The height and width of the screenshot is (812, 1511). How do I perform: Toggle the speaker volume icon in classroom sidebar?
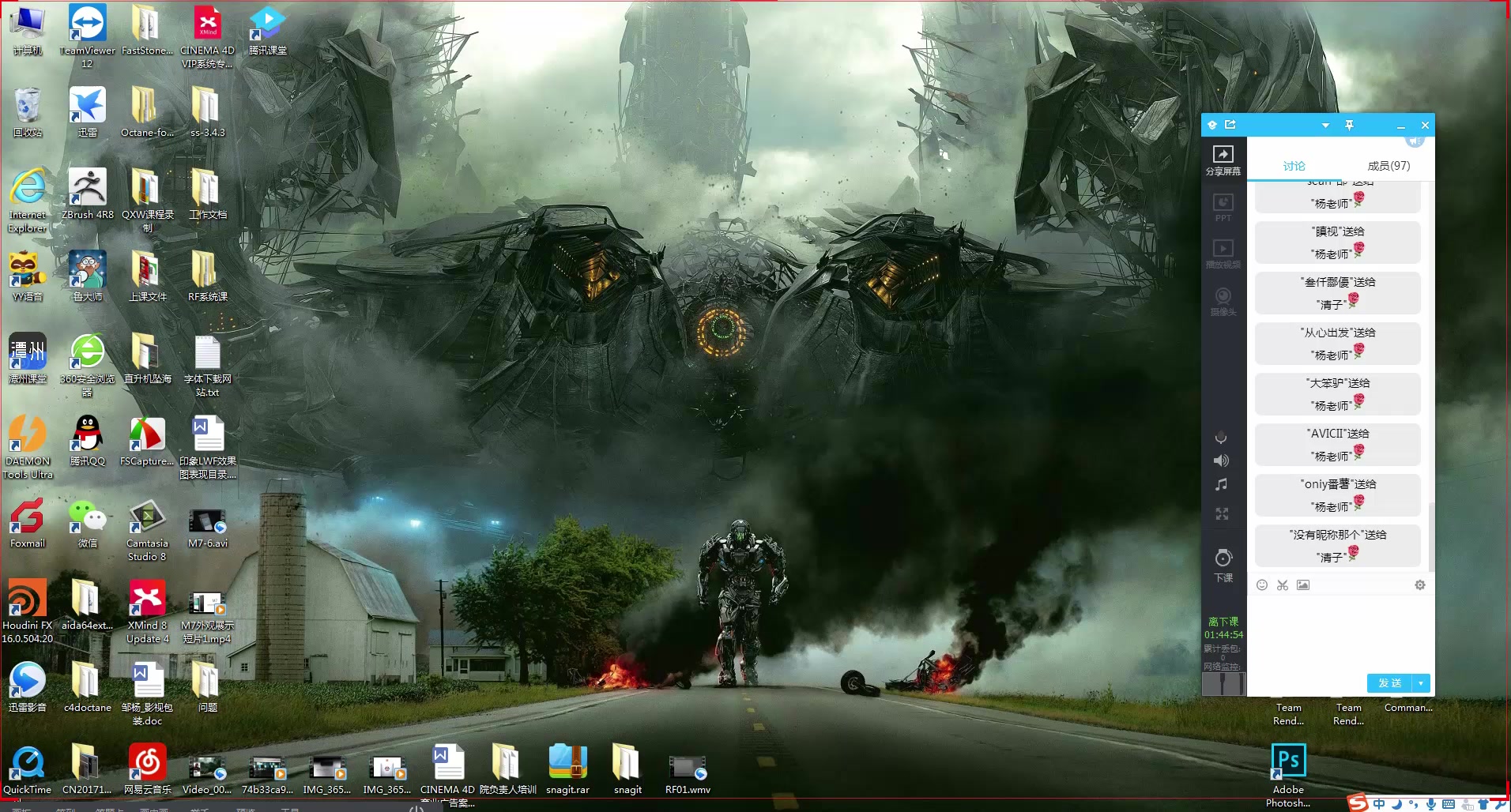pyautogui.click(x=1221, y=461)
